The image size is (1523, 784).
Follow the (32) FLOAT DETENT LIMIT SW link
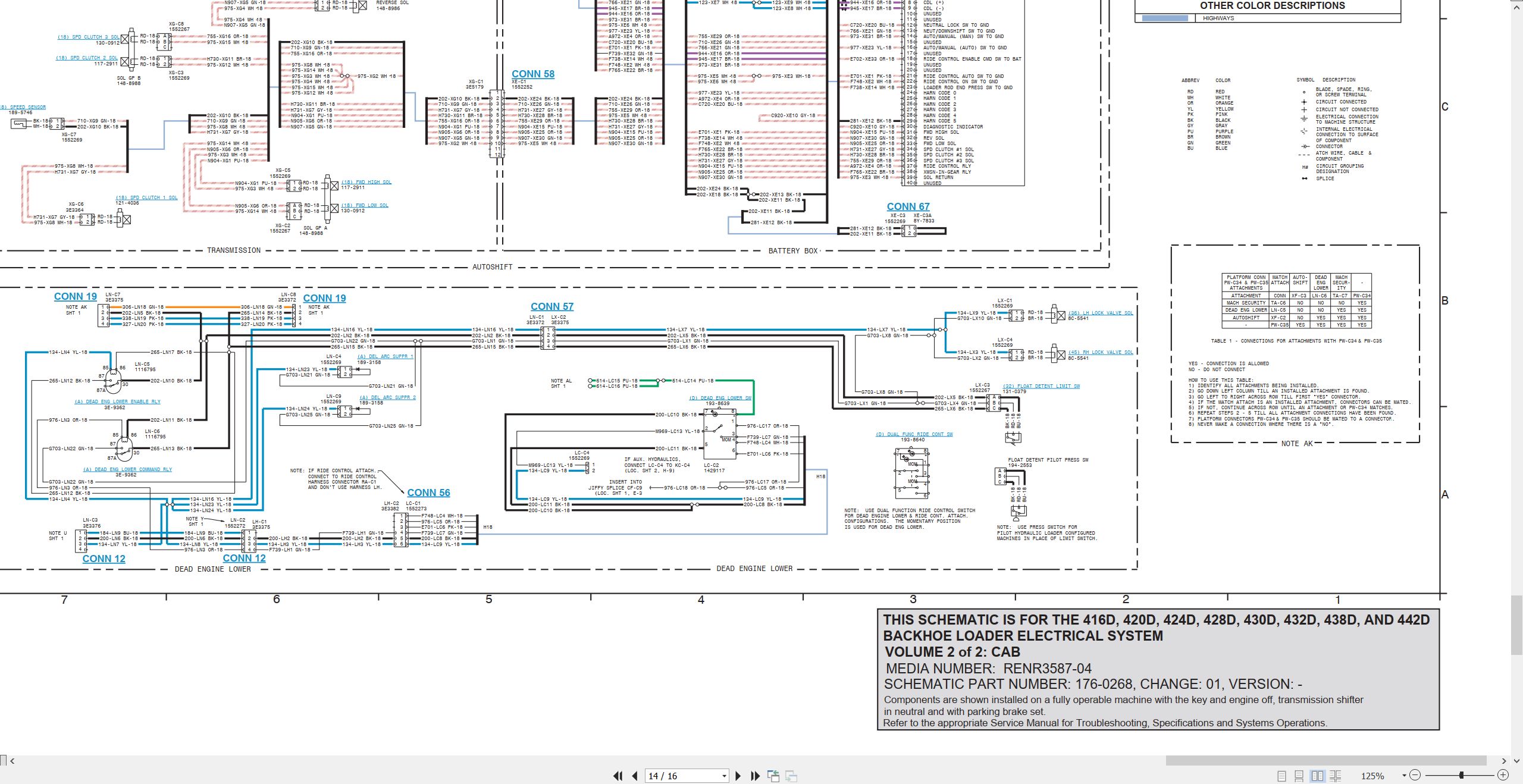pyautogui.click(x=1041, y=386)
